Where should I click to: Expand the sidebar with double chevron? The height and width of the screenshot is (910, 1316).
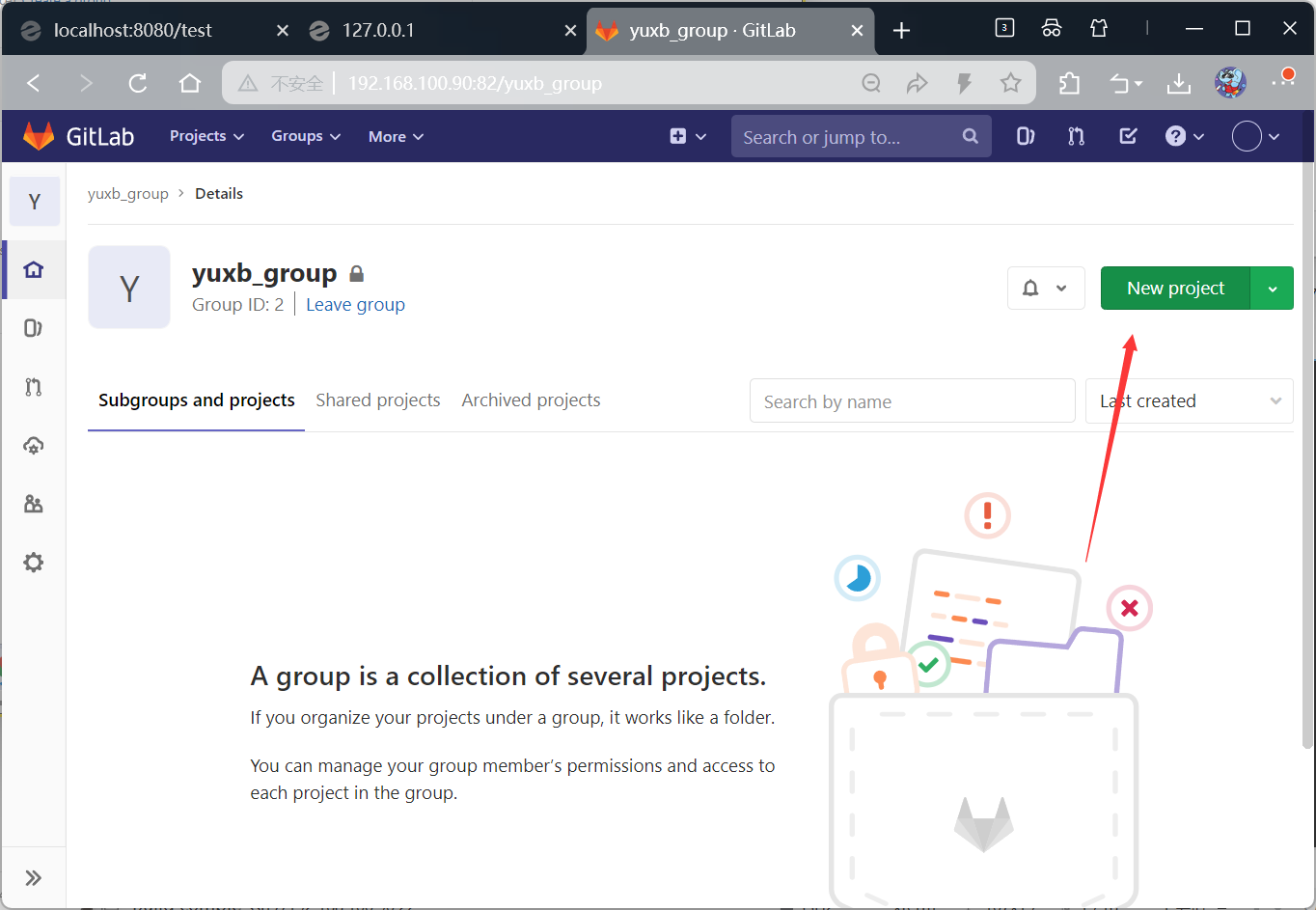34,877
